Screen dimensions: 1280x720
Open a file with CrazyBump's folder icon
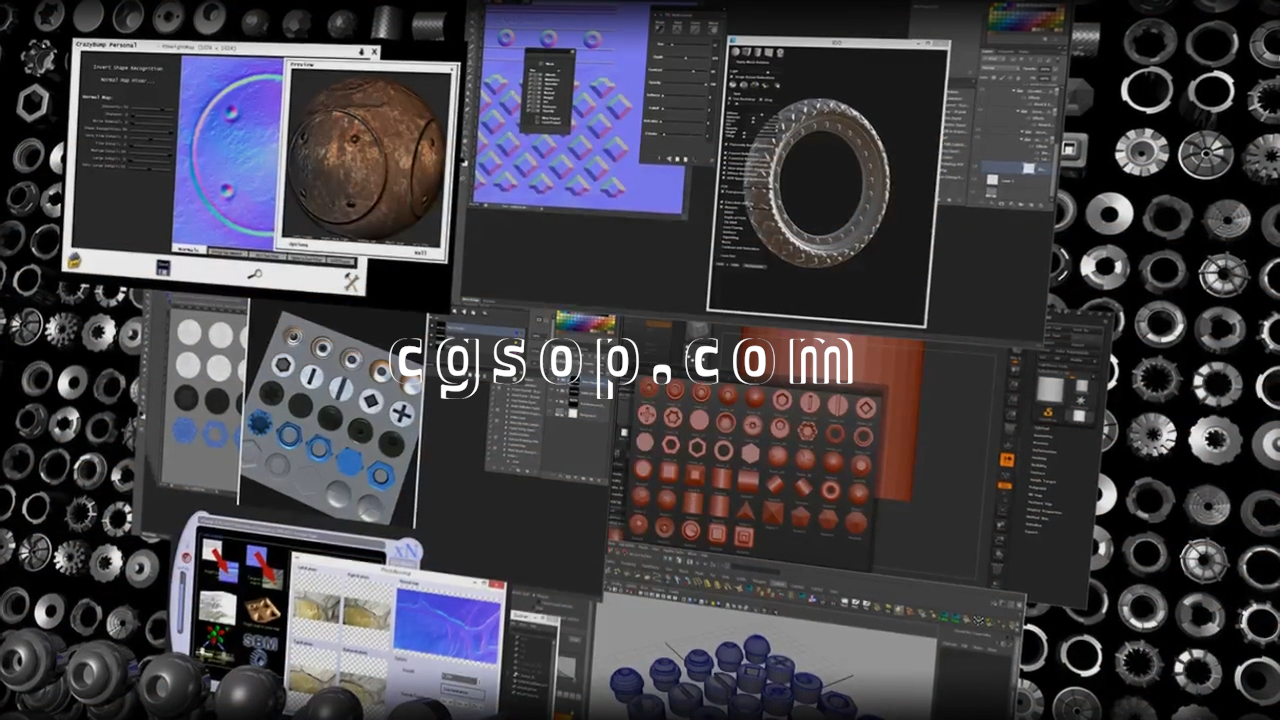(x=74, y=262)
